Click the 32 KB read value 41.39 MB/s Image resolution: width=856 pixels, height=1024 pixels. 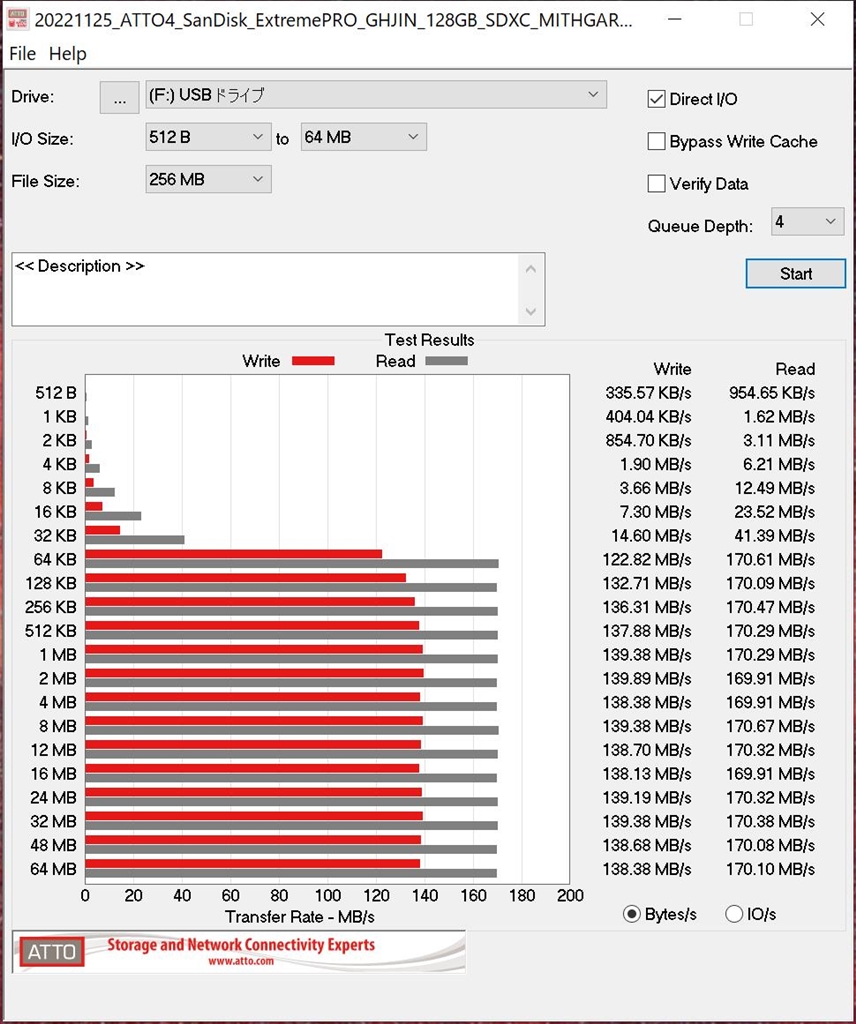click(x=774, y=536)
